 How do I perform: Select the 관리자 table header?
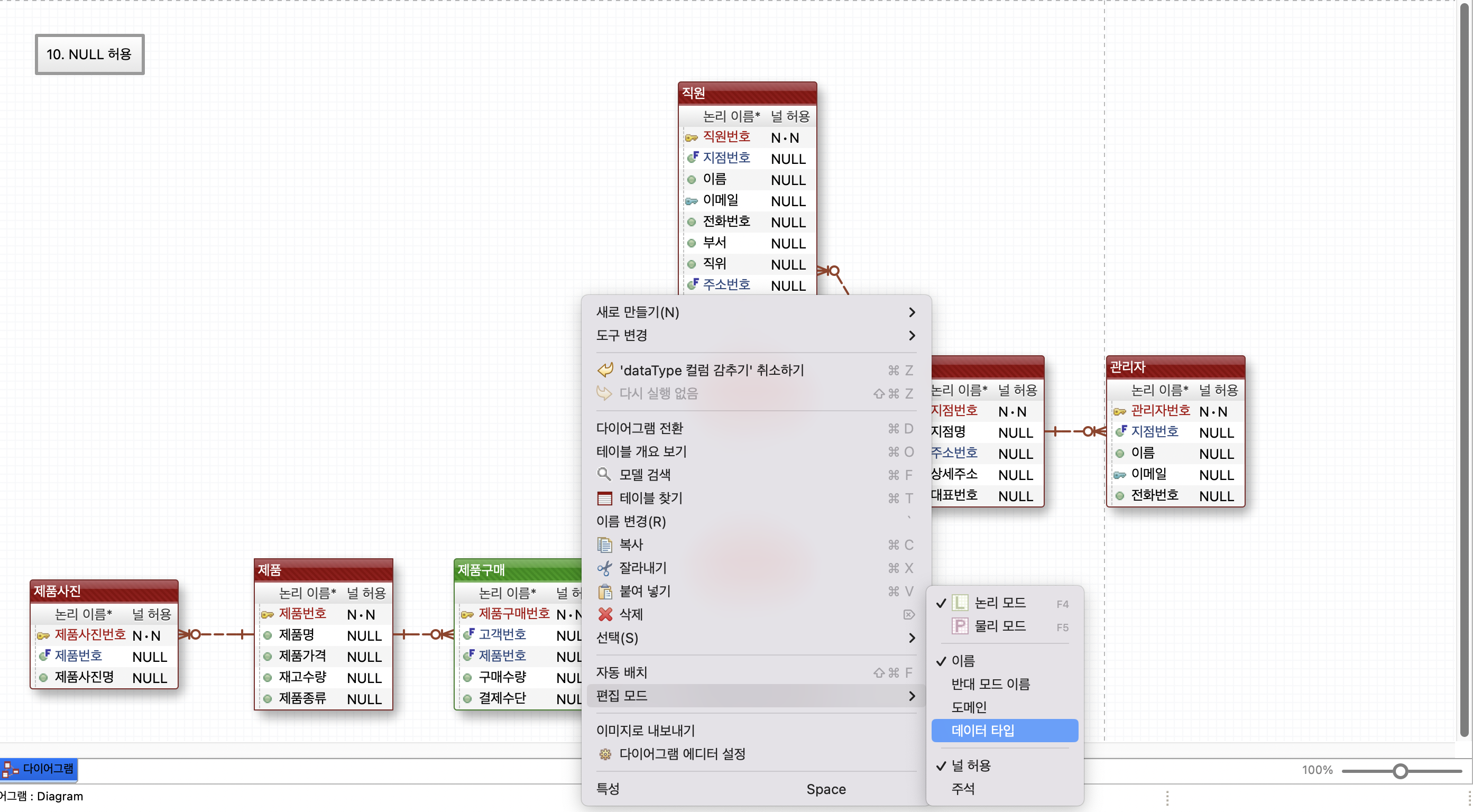[1176, 367]
